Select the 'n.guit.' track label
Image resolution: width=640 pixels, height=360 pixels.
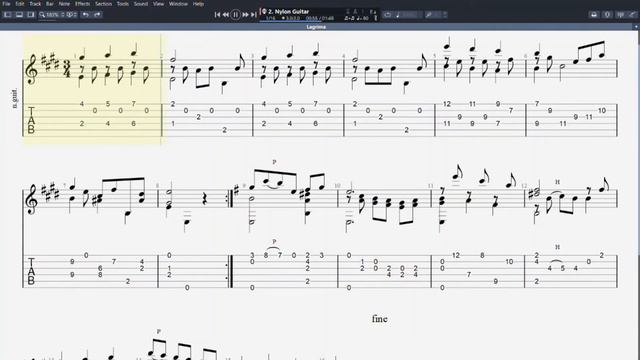[15, 98]
